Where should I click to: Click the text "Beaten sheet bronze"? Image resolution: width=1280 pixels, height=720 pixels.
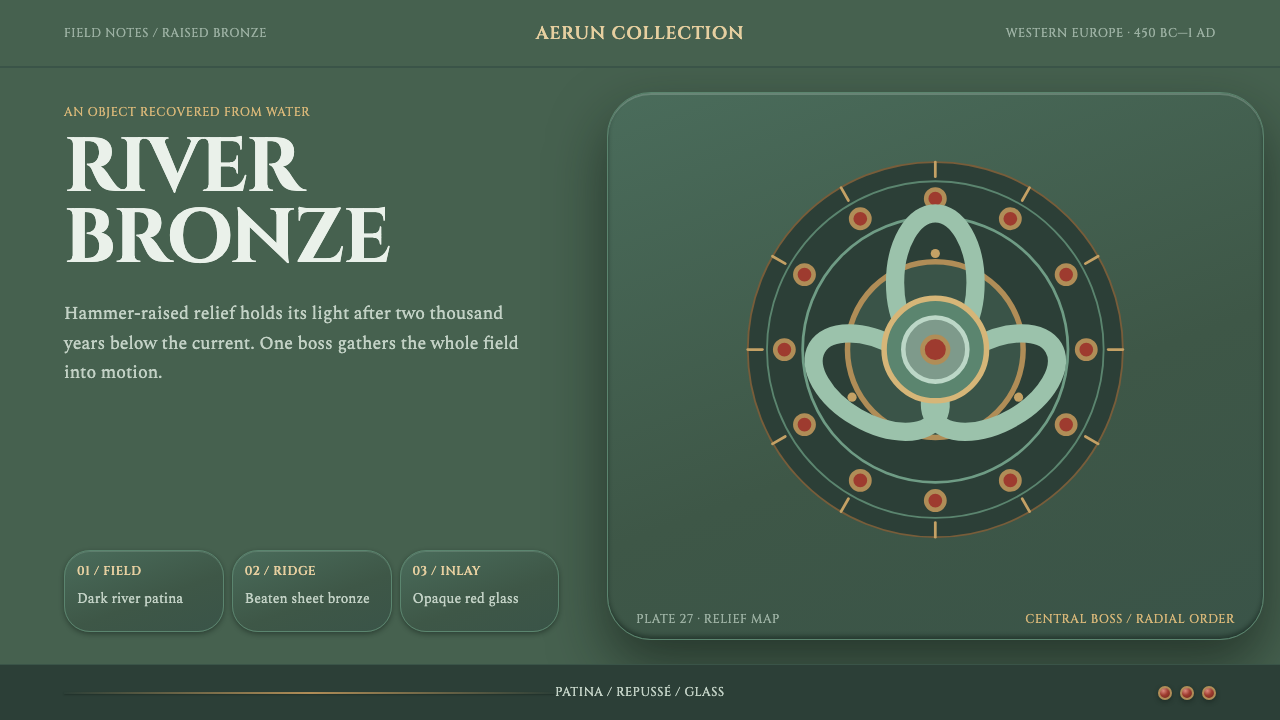click(x=307, y=599)
